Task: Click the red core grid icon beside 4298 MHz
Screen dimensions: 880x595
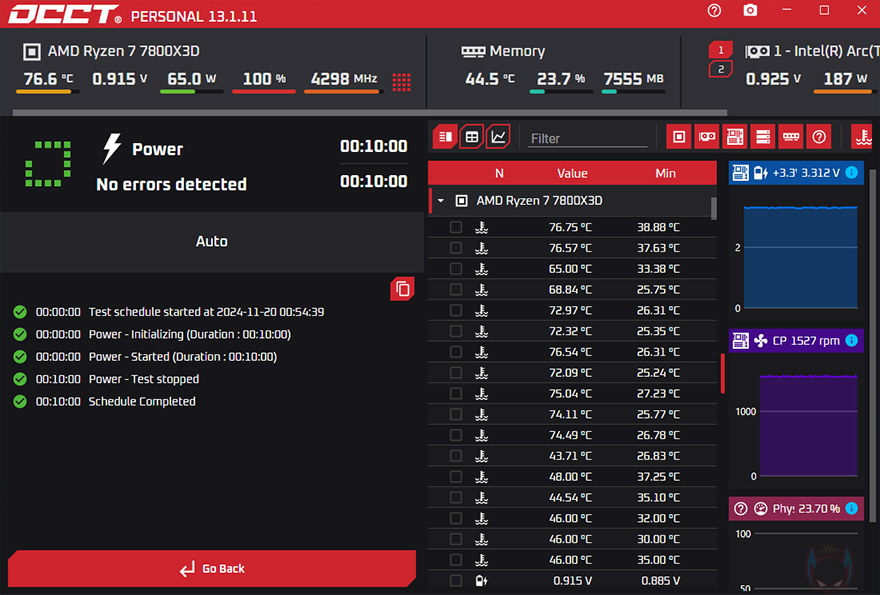Action: 401,82
